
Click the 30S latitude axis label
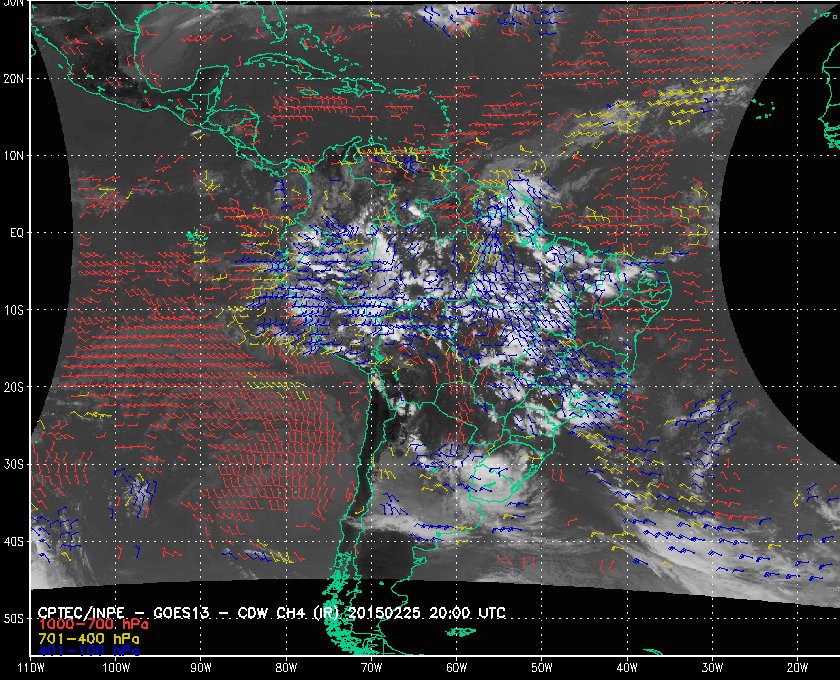click(x=13, y=465)
